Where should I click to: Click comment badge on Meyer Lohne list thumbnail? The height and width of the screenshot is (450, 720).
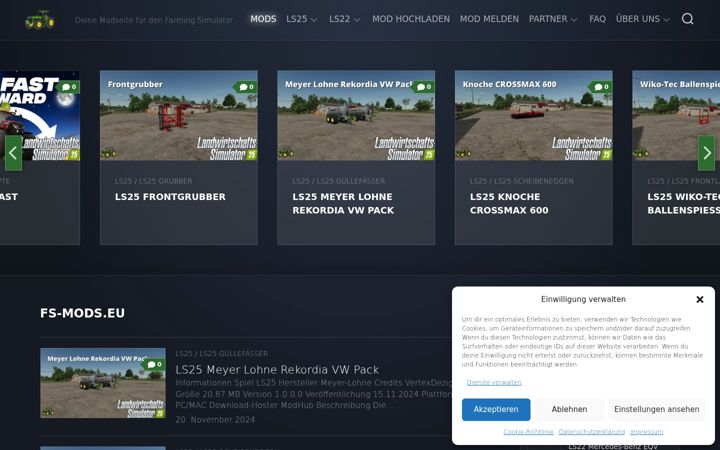154,365
